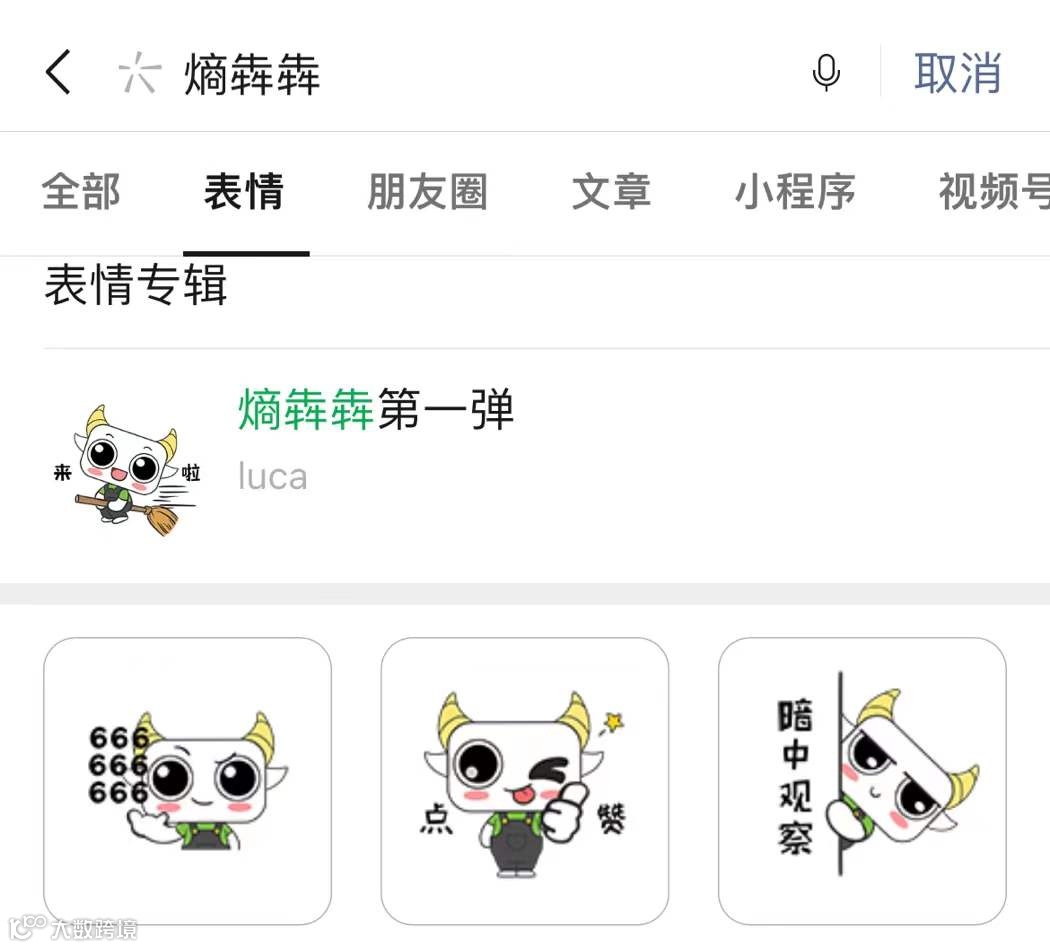The image size is (1050, 948).
Task: Click the search field containing 熵犇犇
Action: tap(462, 73)
